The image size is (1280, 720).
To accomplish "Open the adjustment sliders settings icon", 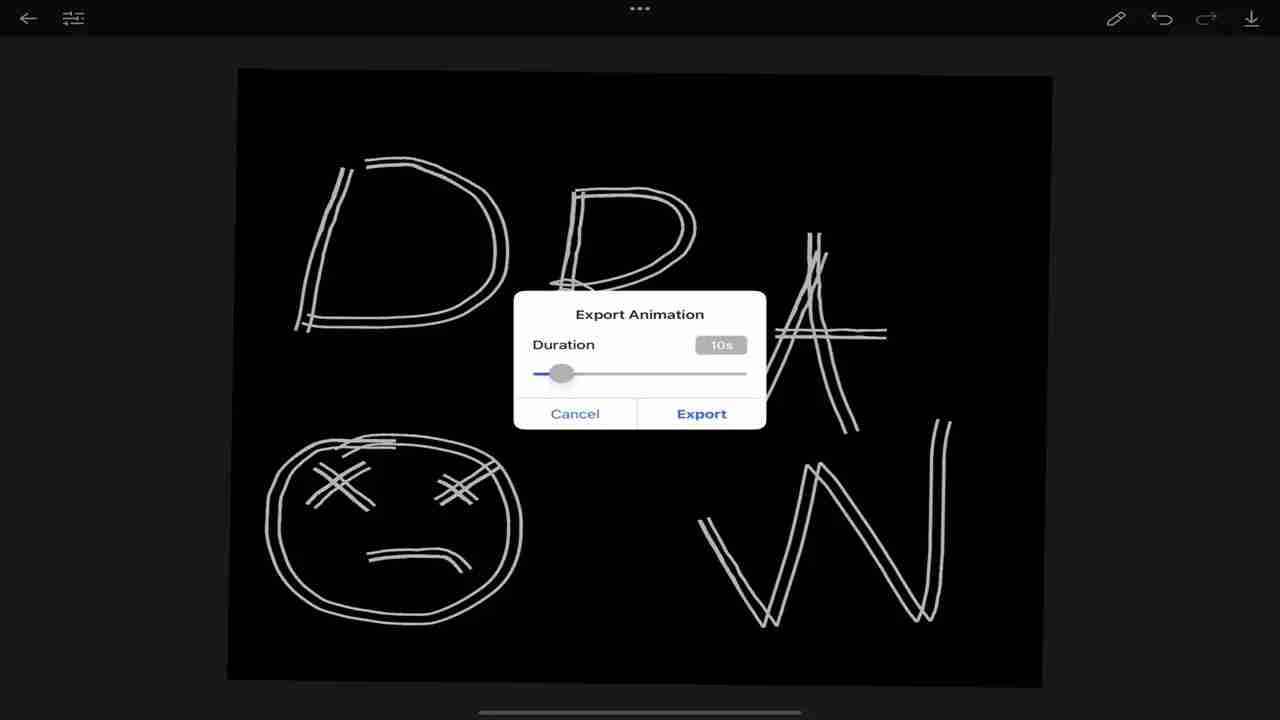I will 73,18.
